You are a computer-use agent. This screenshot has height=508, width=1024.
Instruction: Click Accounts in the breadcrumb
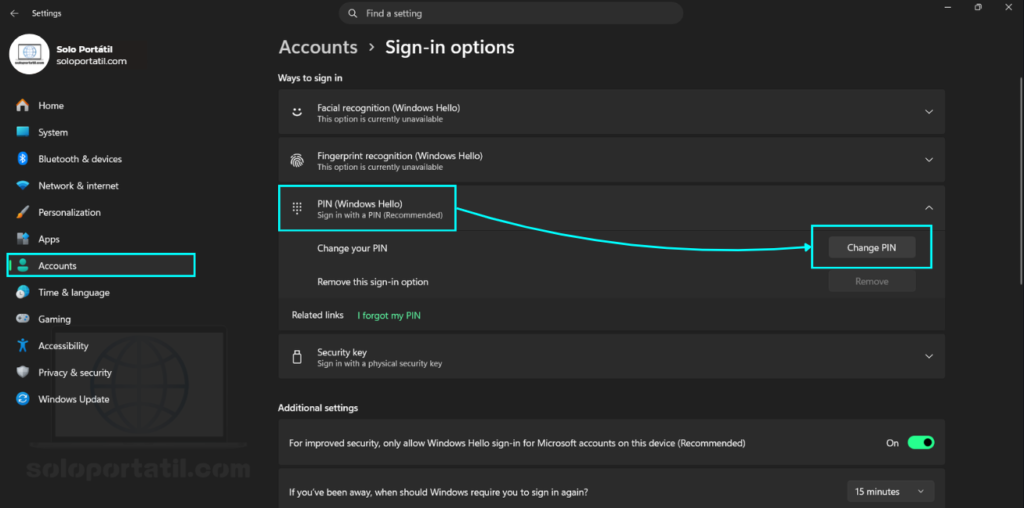click(318, 47)
